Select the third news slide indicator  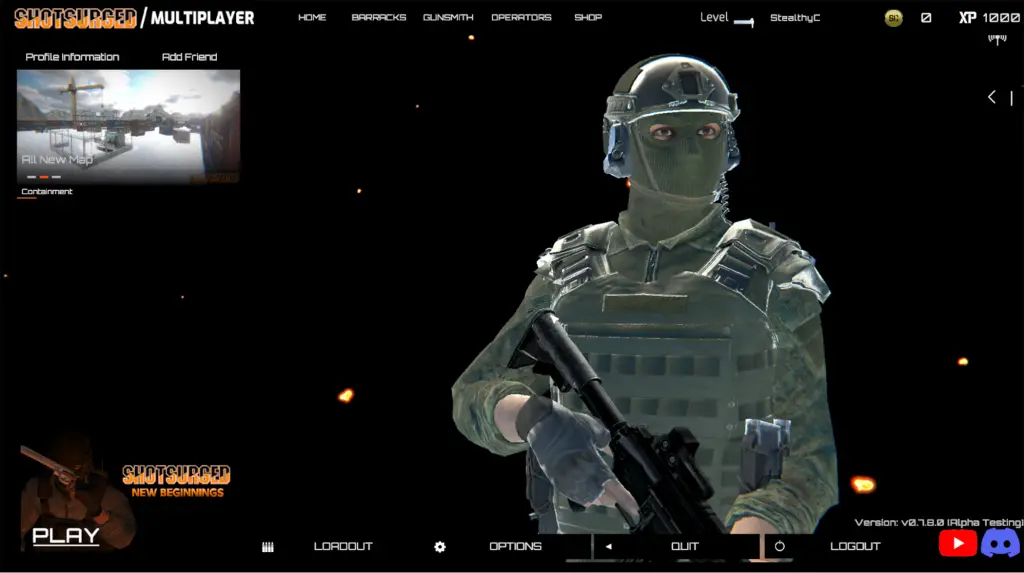pos(57,177)
